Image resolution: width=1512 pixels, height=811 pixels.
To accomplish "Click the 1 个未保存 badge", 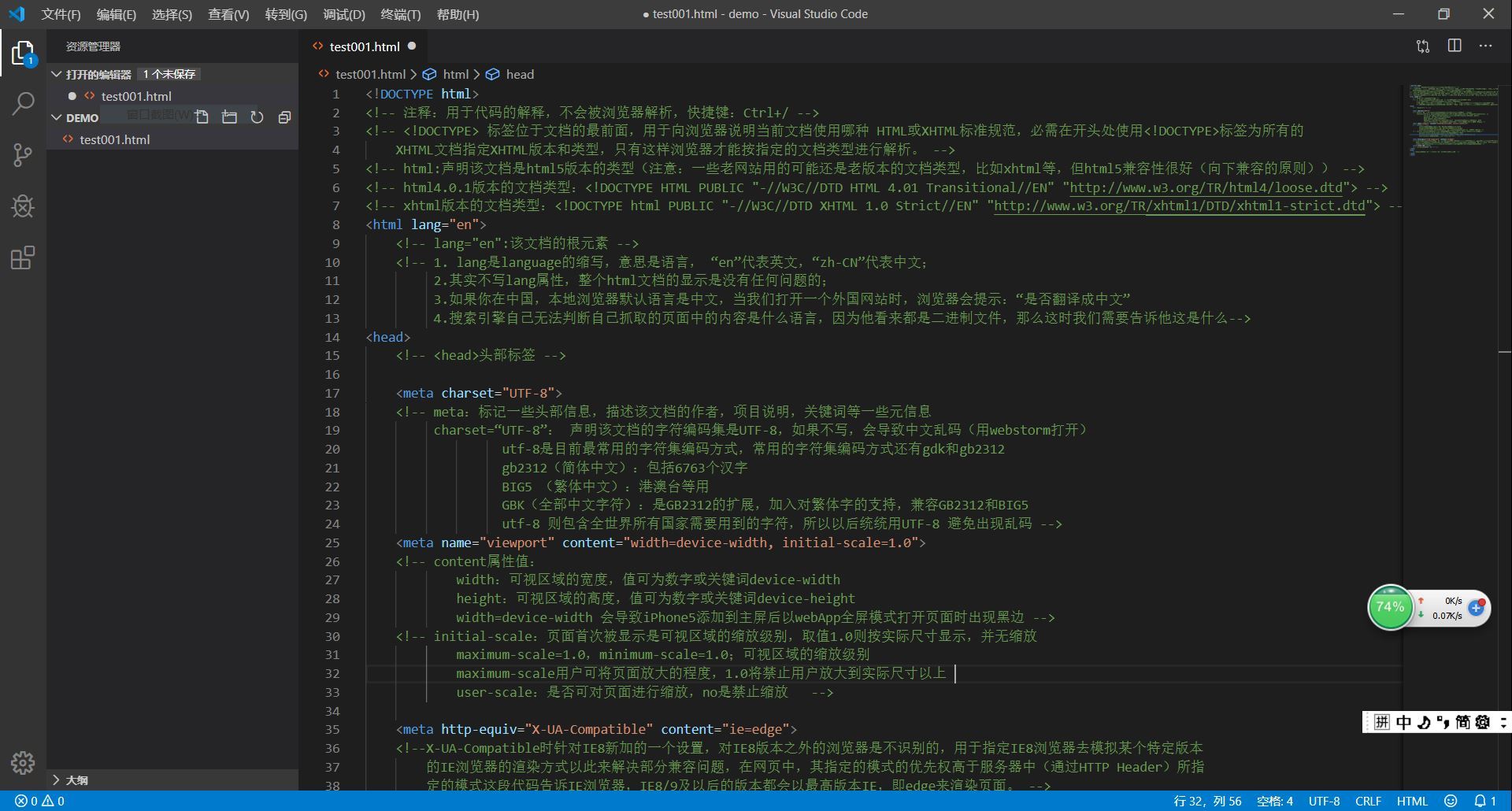I will pos(169,74).
